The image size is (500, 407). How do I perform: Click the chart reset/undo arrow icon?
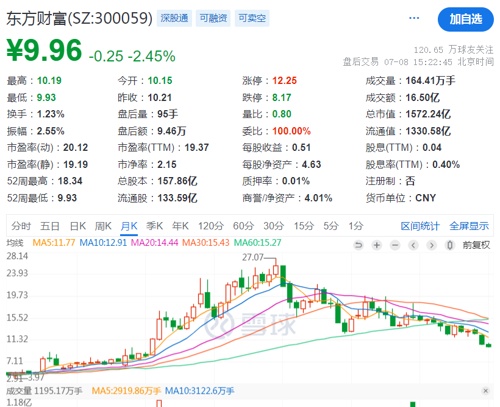coord(359,246)
